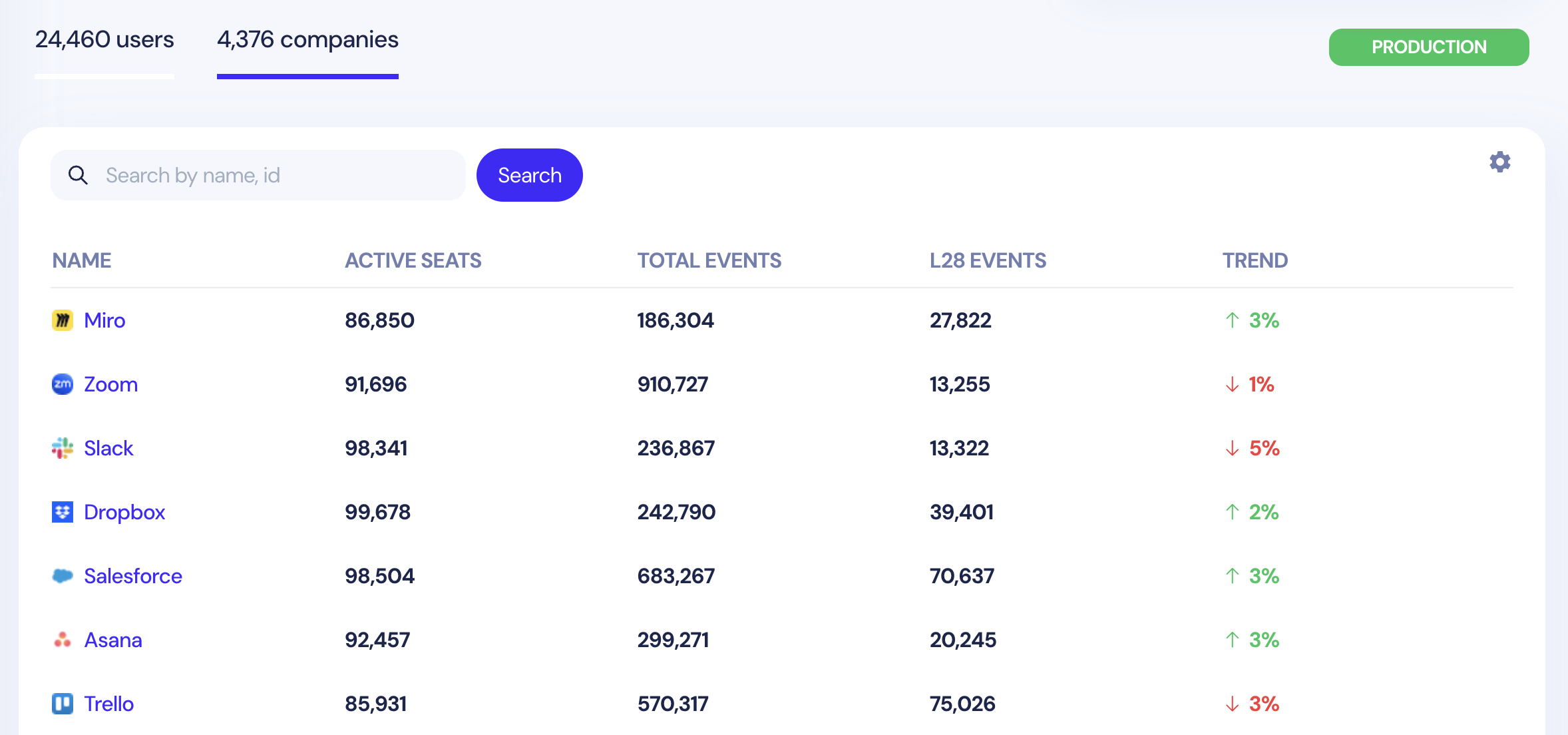The width and height of the screenshot is (1568, 735).
Task: Click the Salesforce cloud logo
Action: click(x=62, y=576)
